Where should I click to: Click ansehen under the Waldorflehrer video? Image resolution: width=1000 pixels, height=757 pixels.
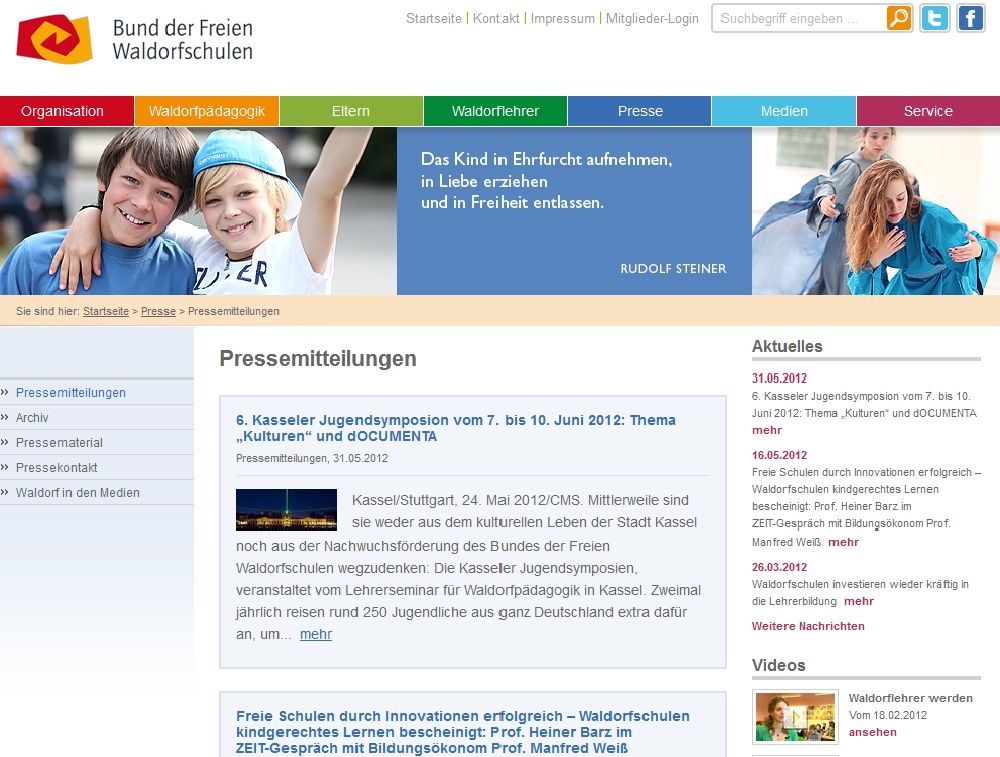[872, 732]
